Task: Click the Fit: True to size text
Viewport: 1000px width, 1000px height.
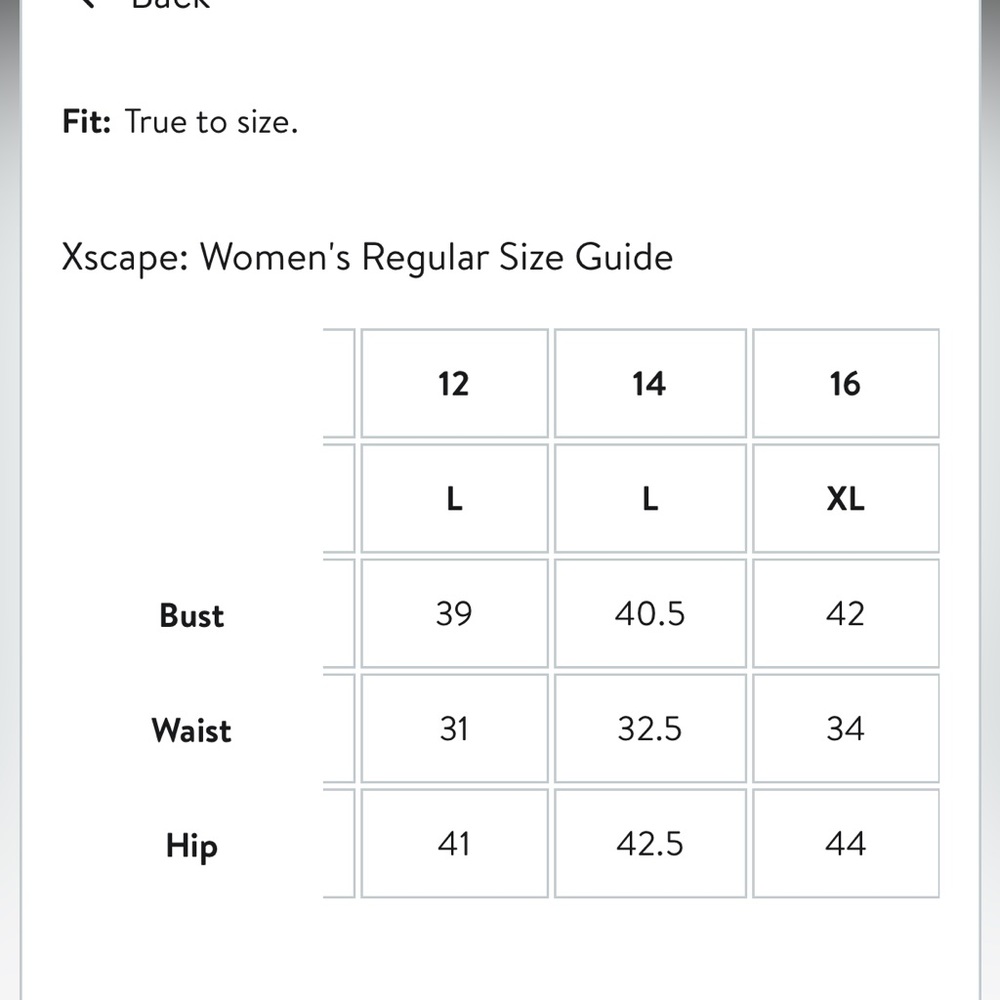Action: [x=180, y=121]
